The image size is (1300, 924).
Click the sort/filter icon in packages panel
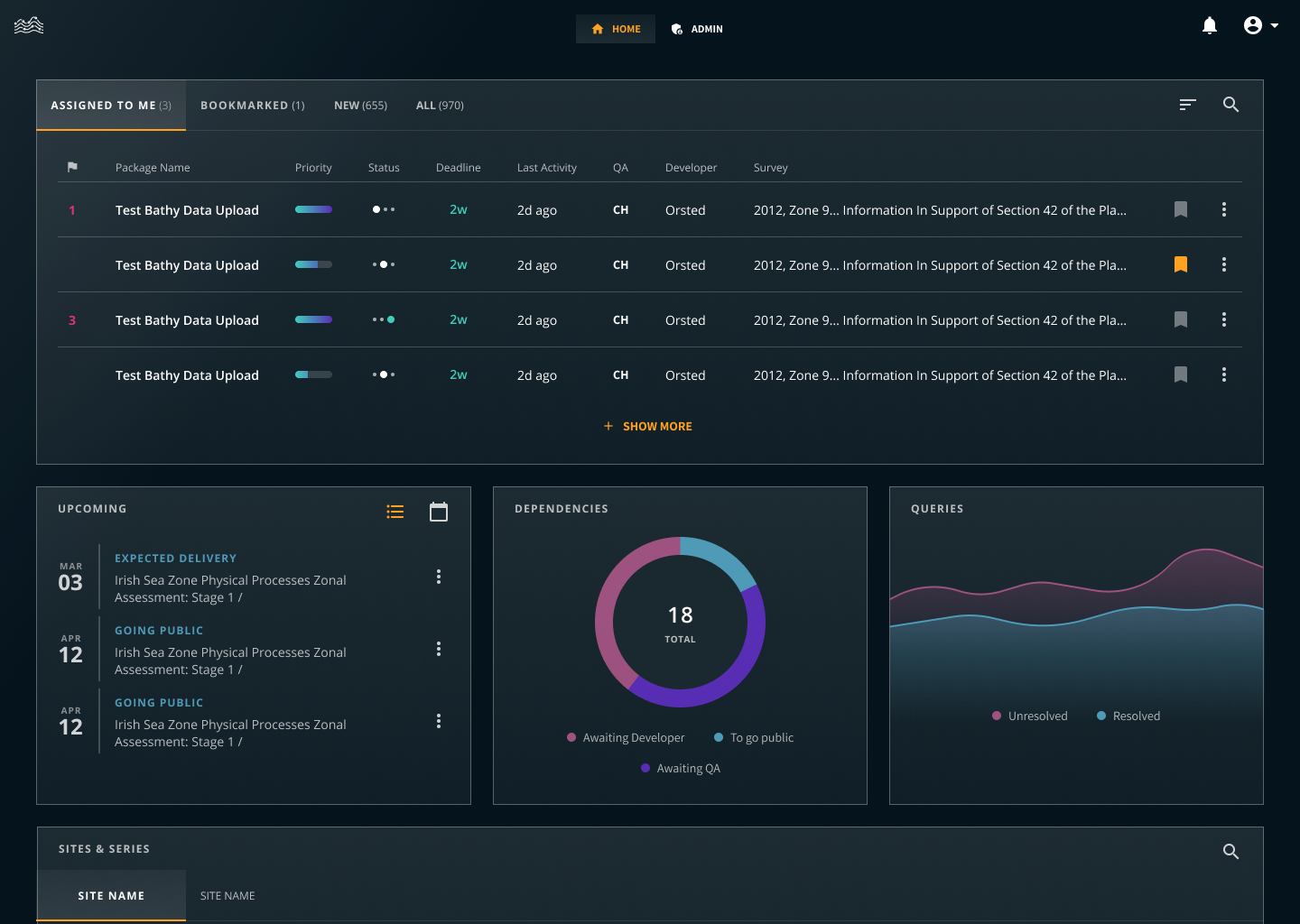(x=1187, y=105)
